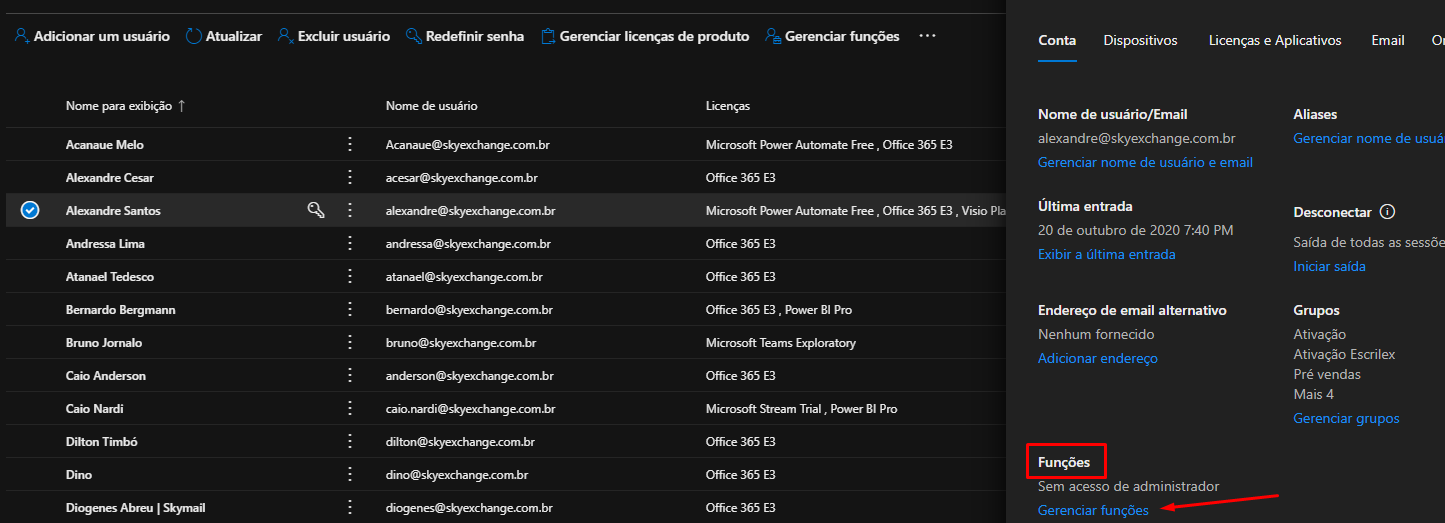The image size is (1445, 523).
Task: Select user Dilton Timbó
Action: (102, 442)
